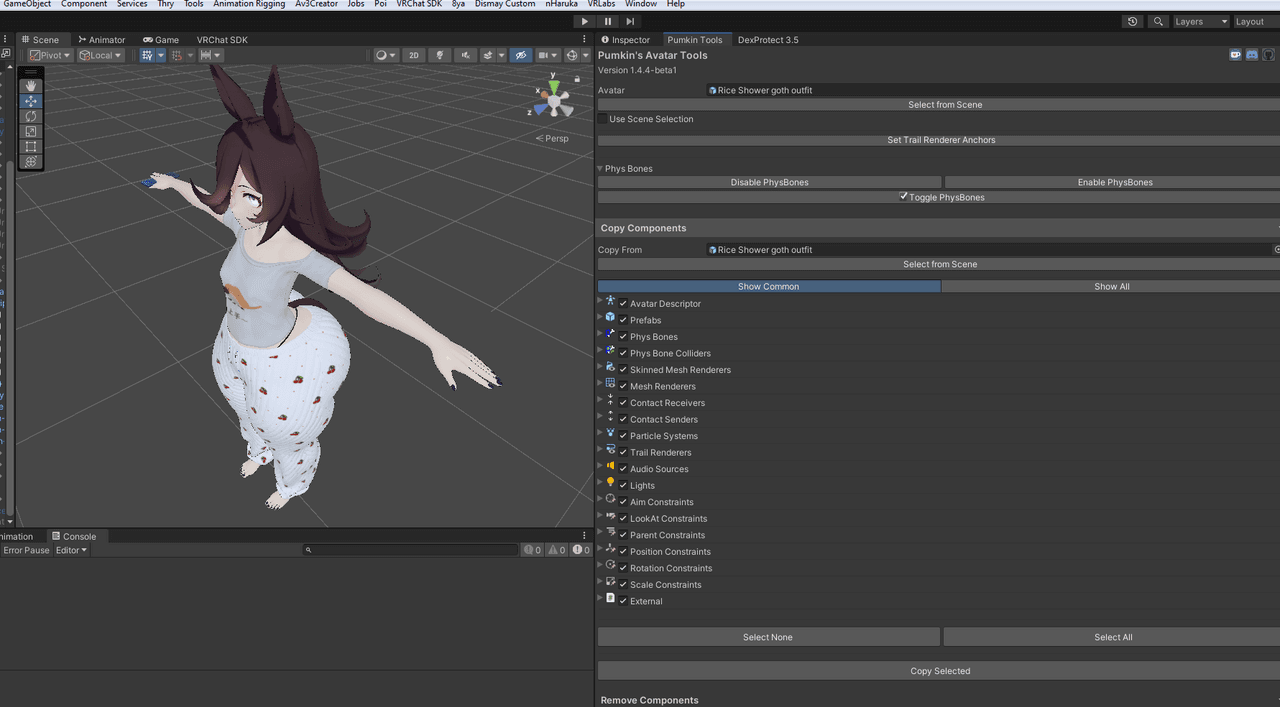
Task: Uncheck Phys Bone Colliders component
Action: (623, 353)
